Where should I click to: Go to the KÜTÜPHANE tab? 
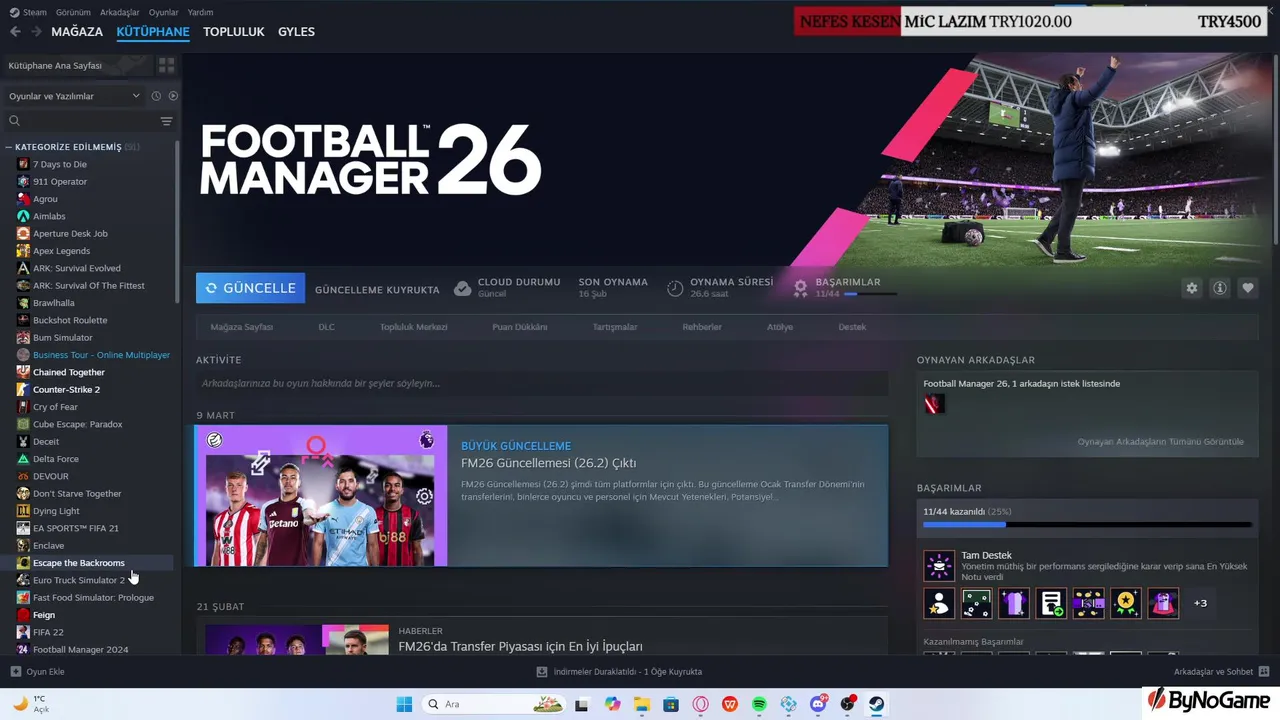click(153, 32)
